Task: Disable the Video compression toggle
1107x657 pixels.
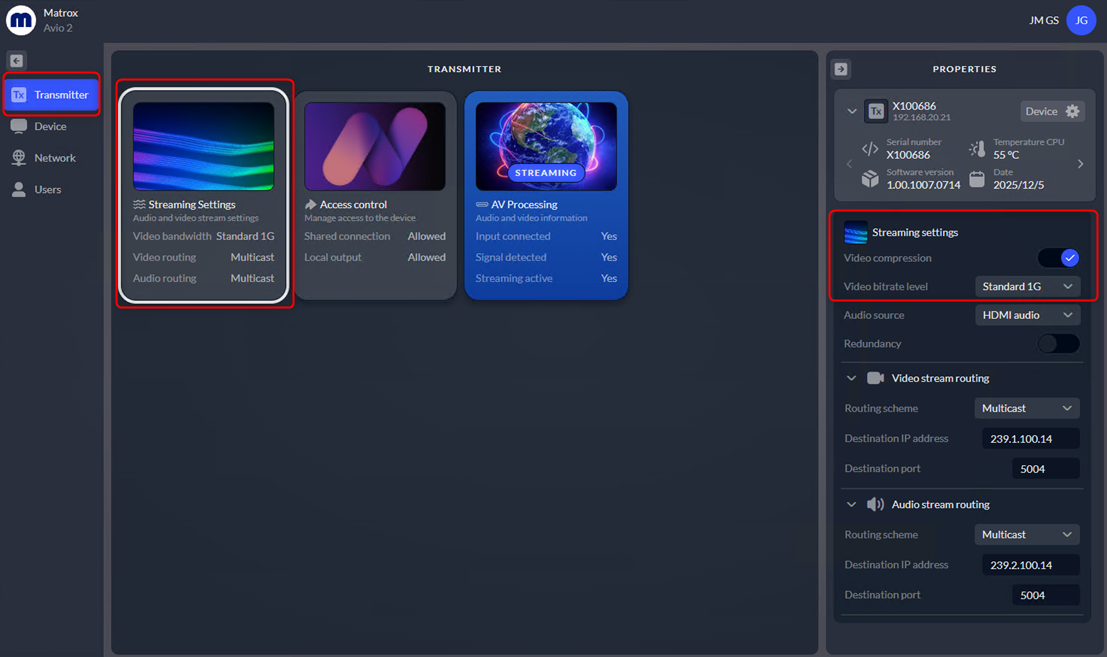Action: tap(1058, 258)
